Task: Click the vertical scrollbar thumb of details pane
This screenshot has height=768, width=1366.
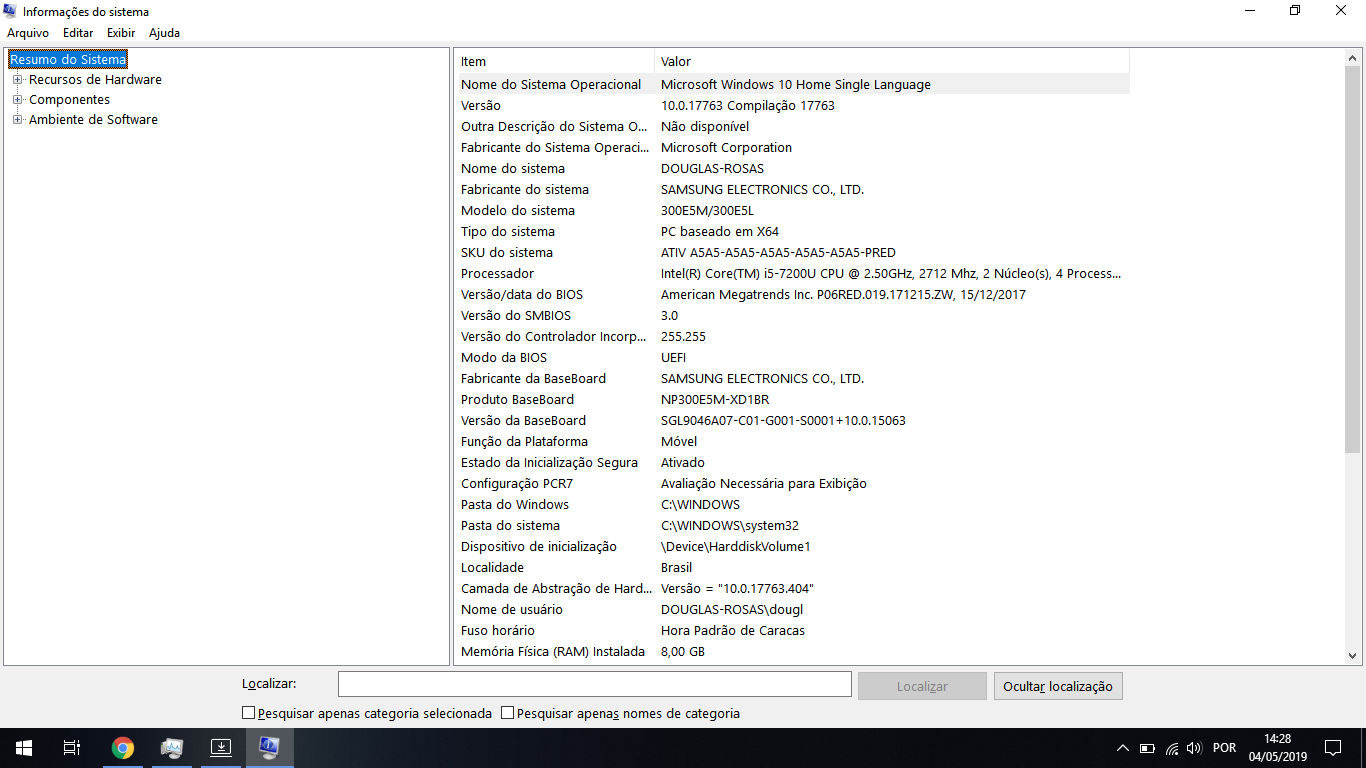Action: tap(1353, 260)
